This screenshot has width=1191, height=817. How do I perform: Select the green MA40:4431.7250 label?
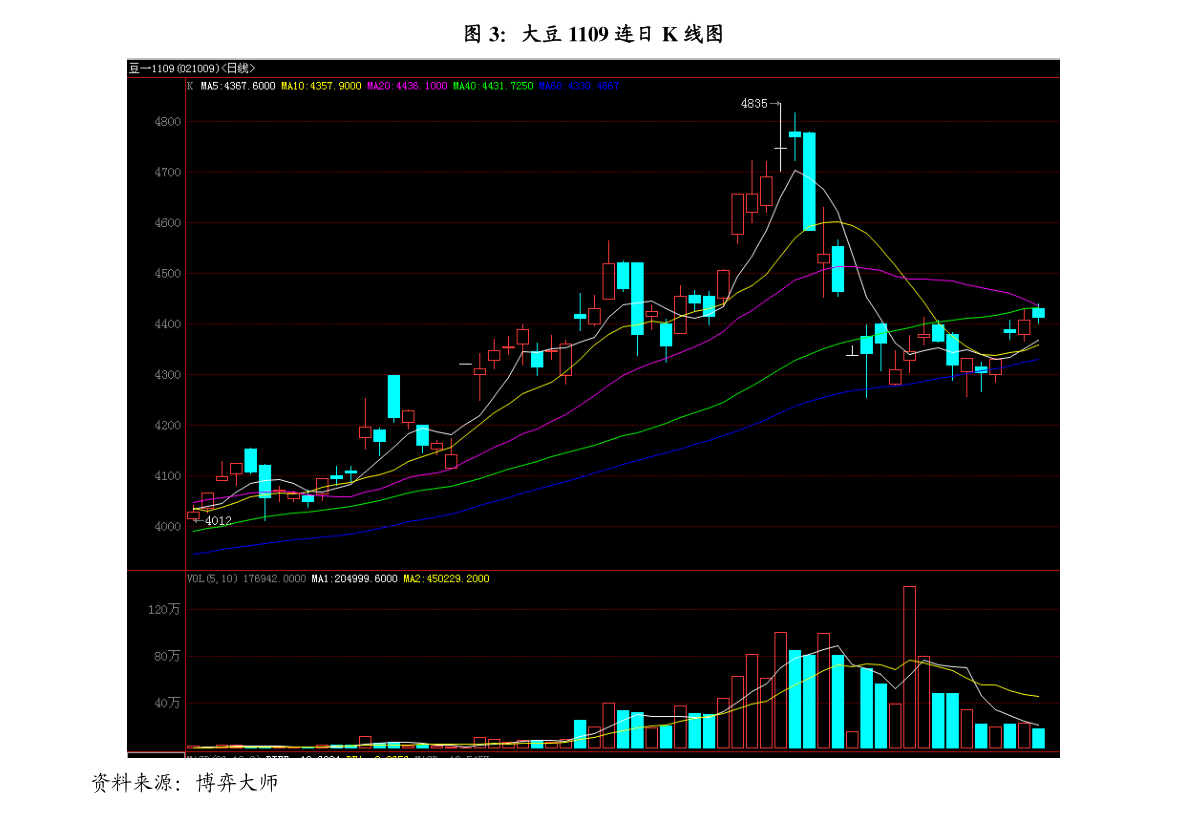click(x=493, y=87)
